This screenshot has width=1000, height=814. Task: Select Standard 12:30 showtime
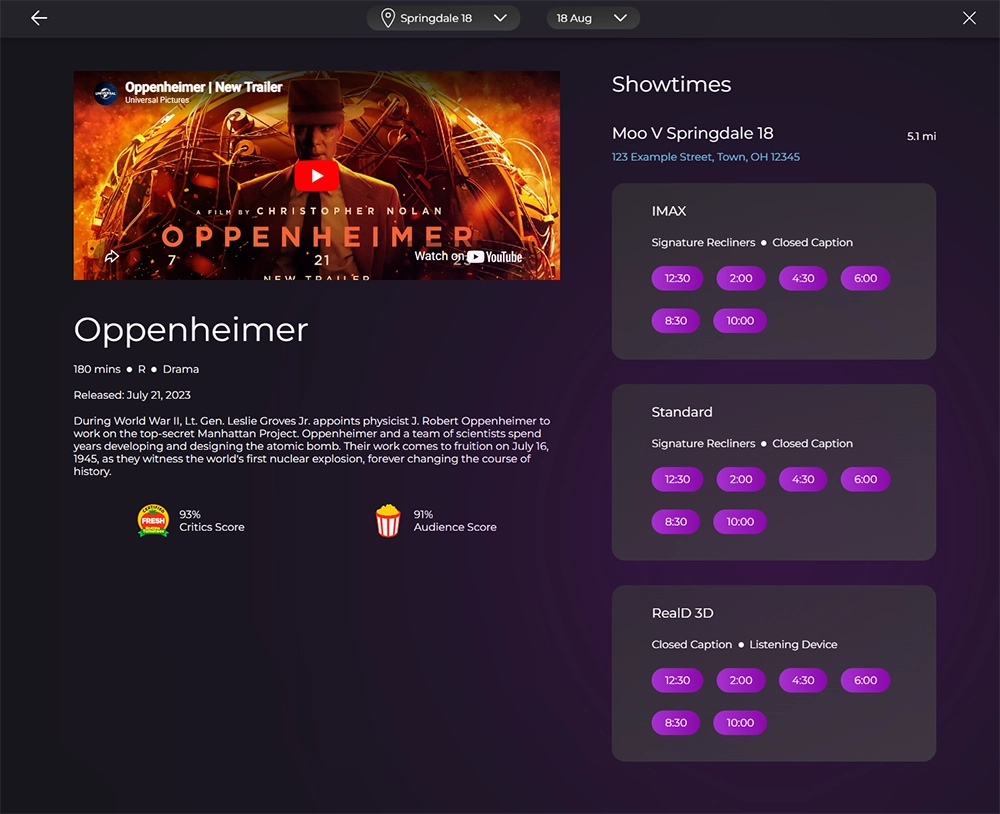point(677,479)
